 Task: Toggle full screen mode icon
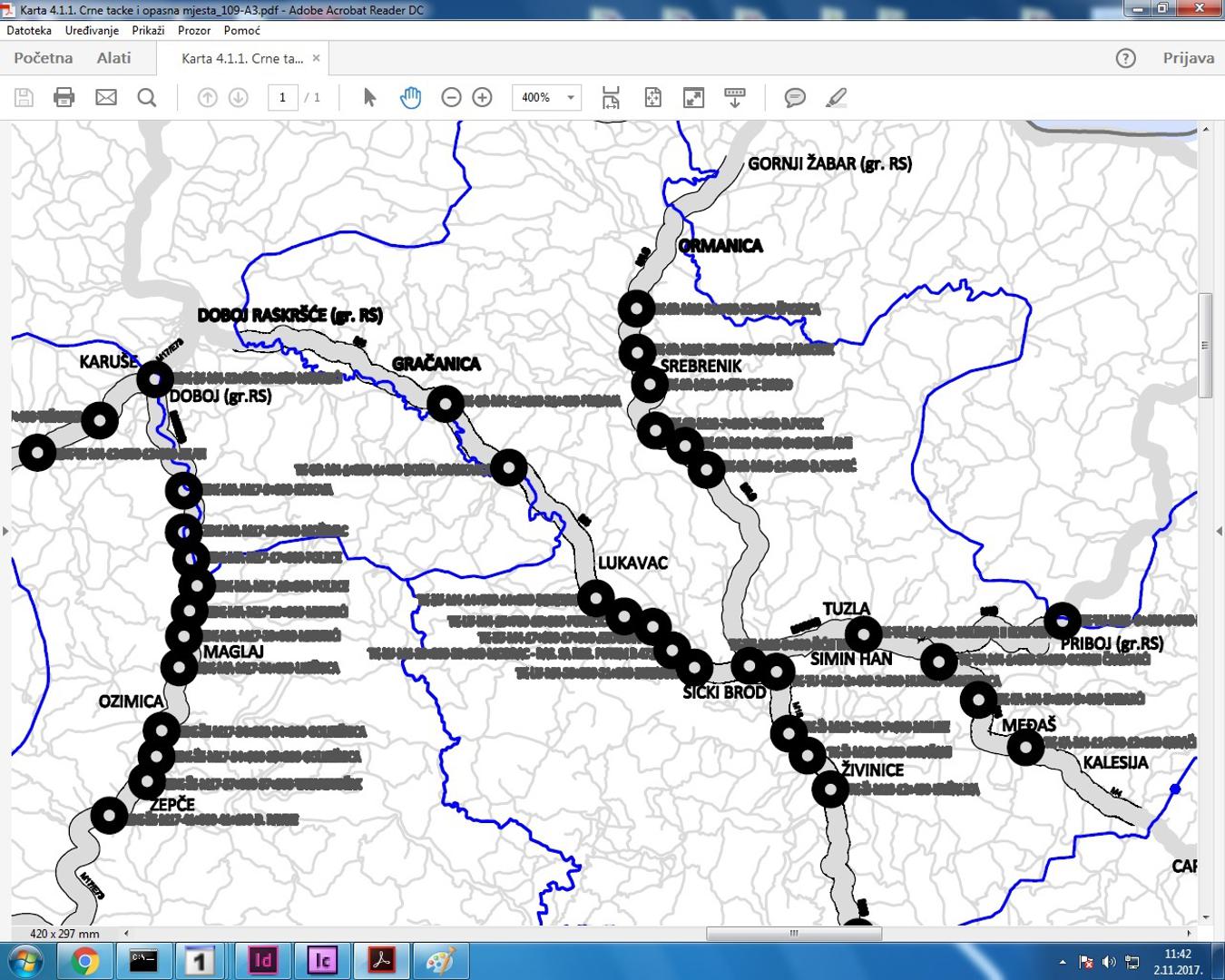coord(693,97)
